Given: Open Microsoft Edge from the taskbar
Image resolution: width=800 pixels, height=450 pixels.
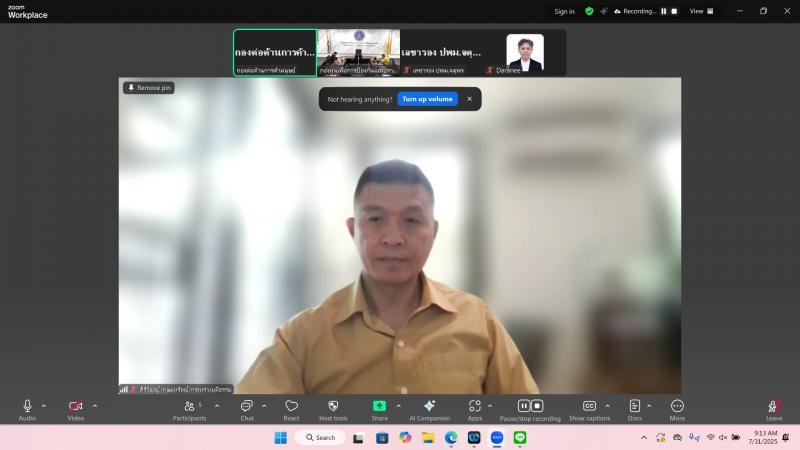Looking at the screenshot, I should point(451,438).
